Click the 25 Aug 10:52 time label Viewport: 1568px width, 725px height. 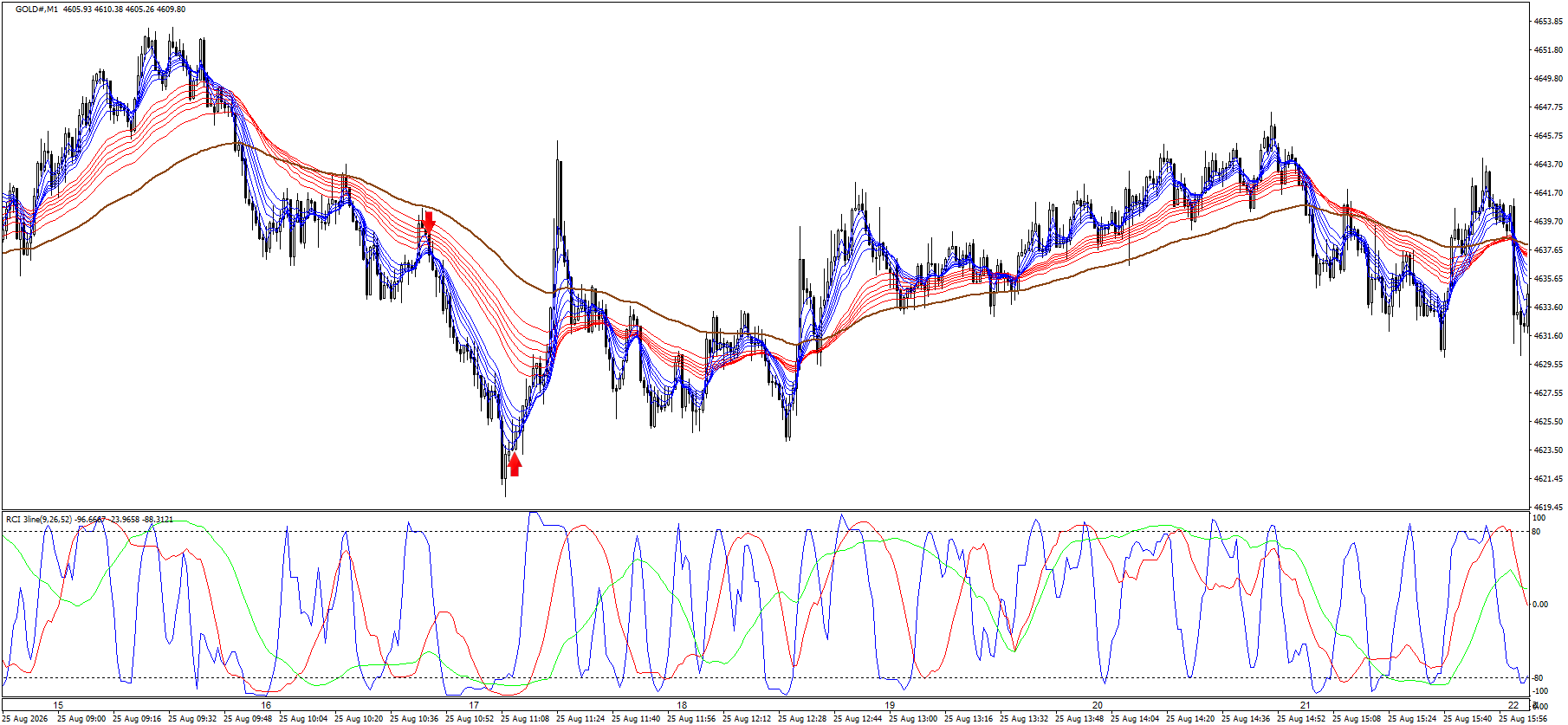(x=470, y=719)
